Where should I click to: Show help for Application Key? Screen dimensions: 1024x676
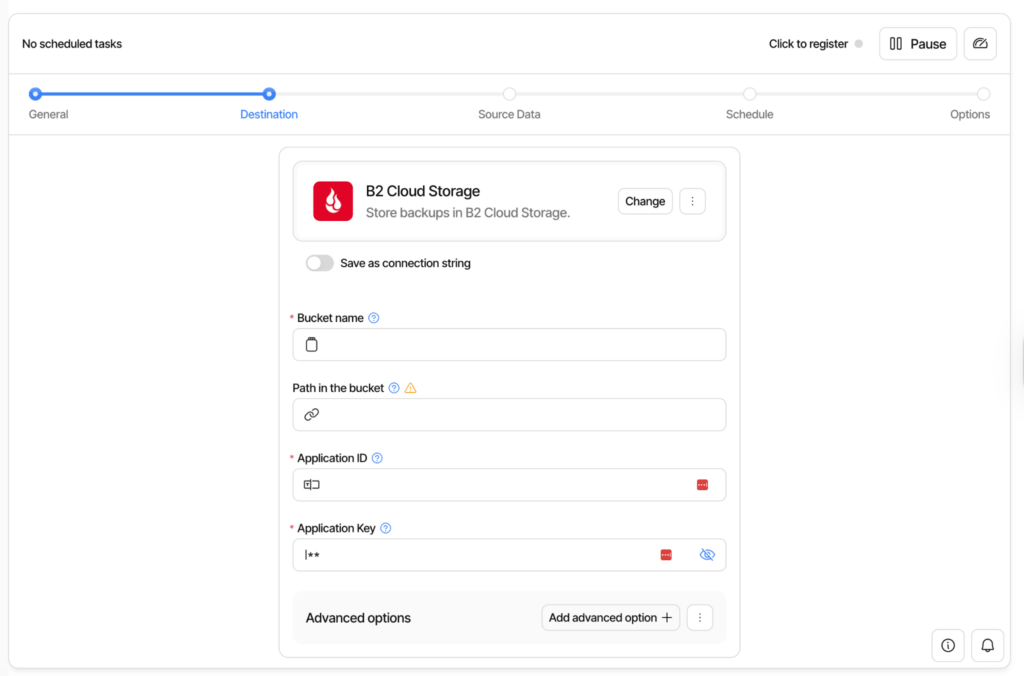tap(385, 528)
